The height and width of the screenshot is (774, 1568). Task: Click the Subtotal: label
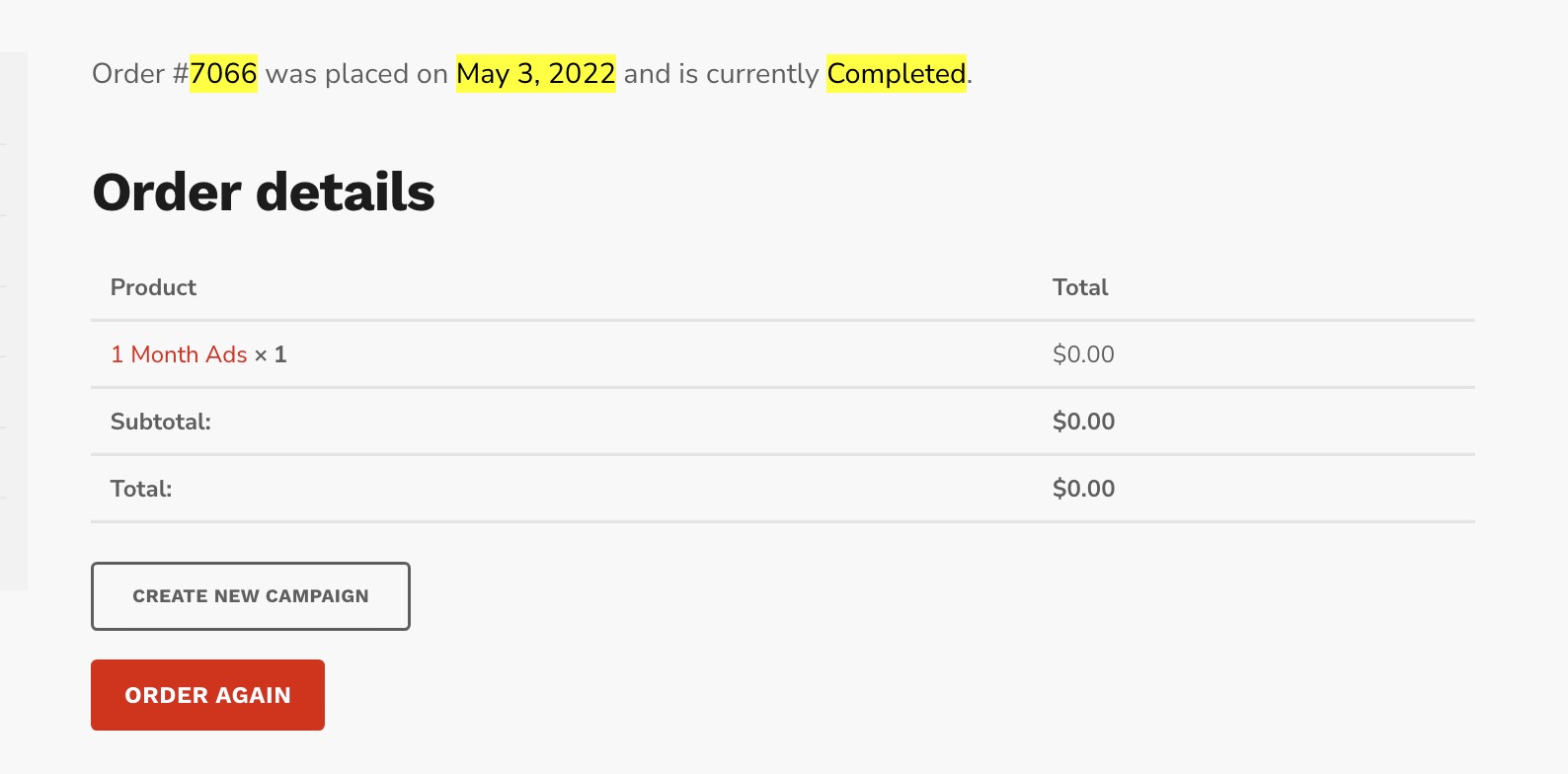[161, 422]
